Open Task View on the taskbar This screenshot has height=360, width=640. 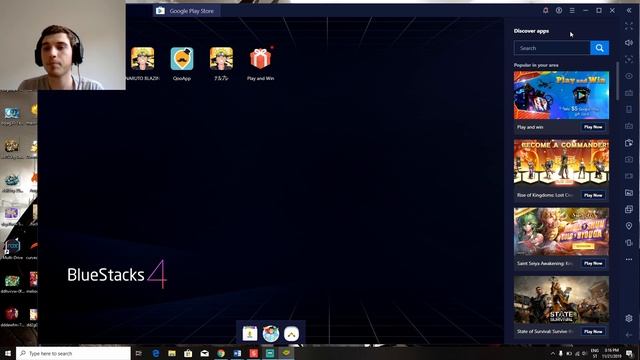(x=139, y=353)
